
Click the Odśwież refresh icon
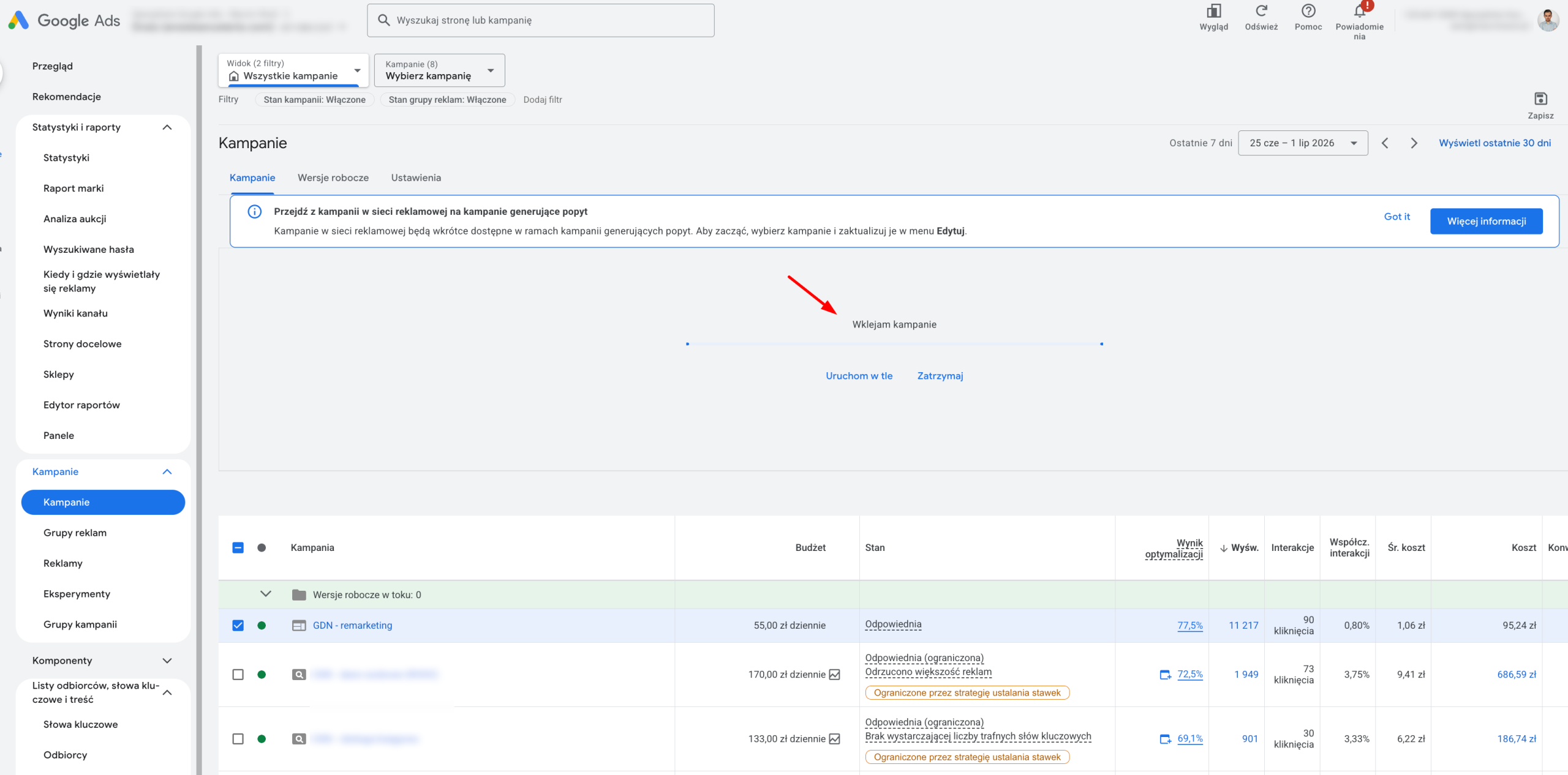(1261, 11)
